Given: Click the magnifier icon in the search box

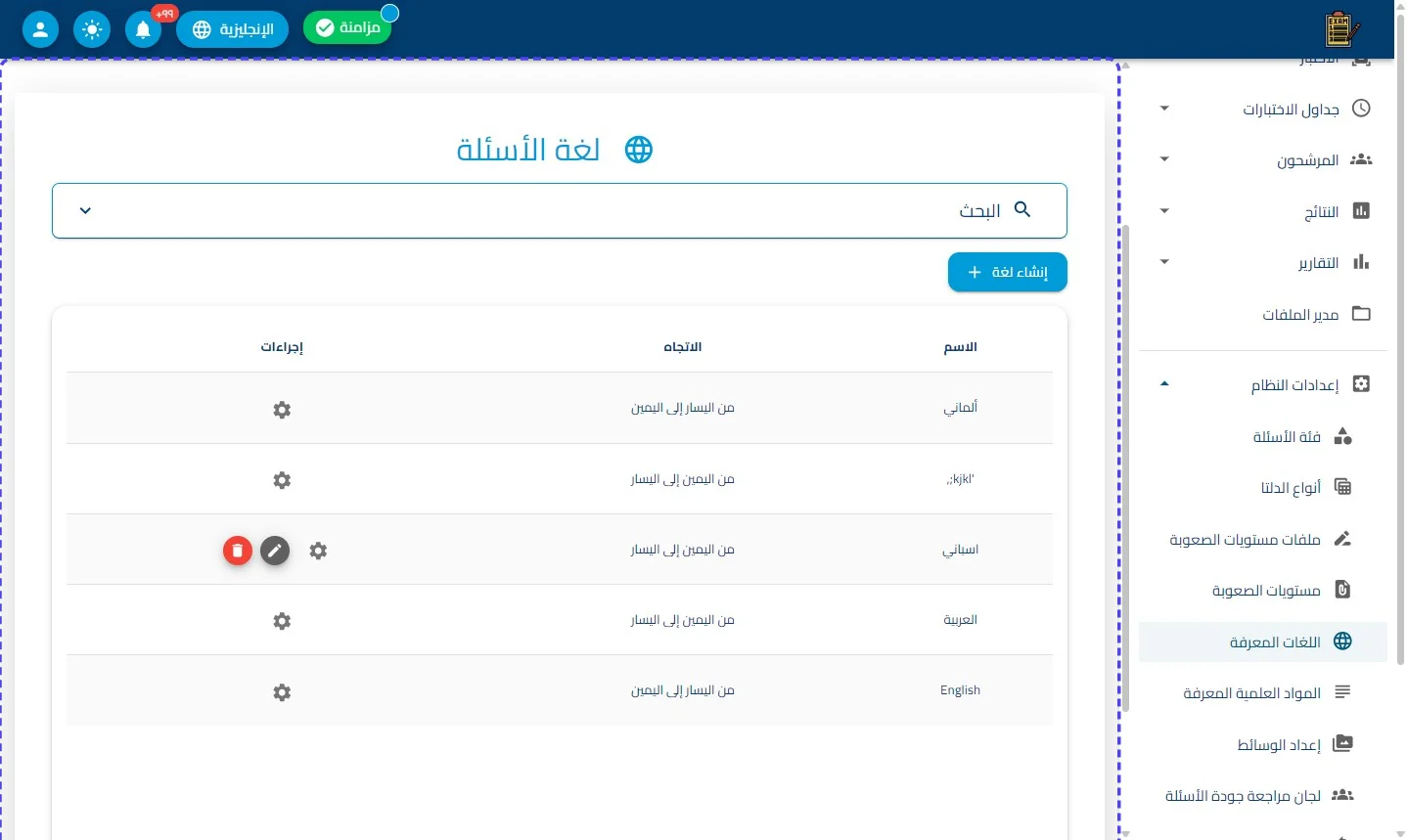Looking at the screenshot, I should 1022,209.
